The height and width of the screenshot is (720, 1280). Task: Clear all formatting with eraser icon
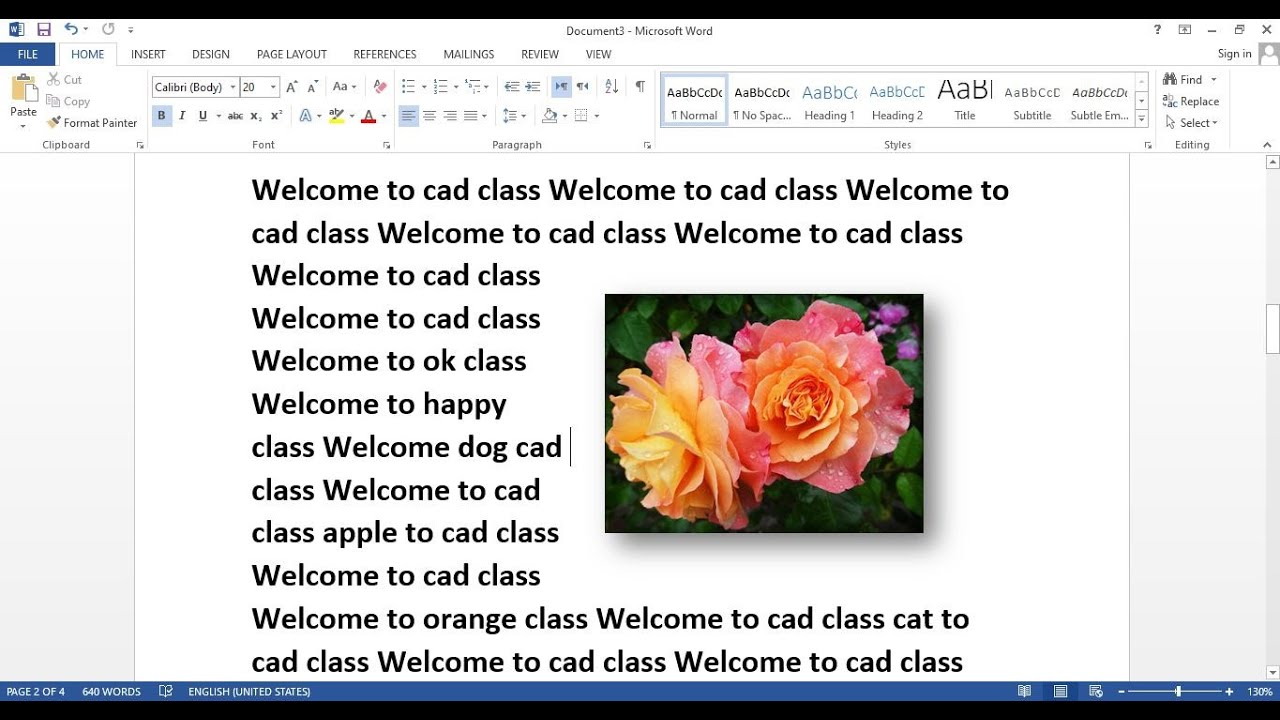click(x=380, y=87)
